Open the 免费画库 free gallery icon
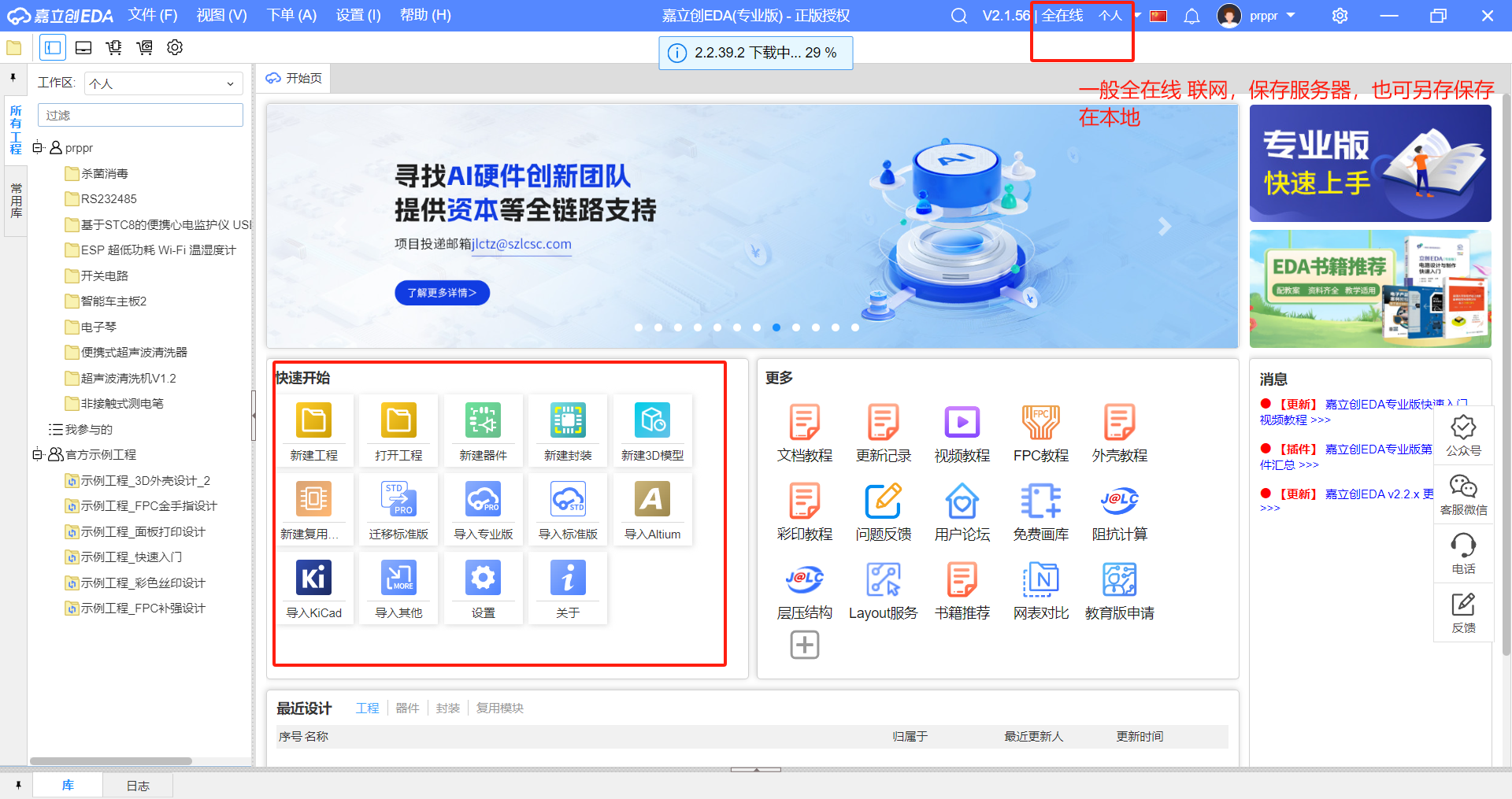This screenshot has height=799, width=1512. click(x=1041, y=501)
